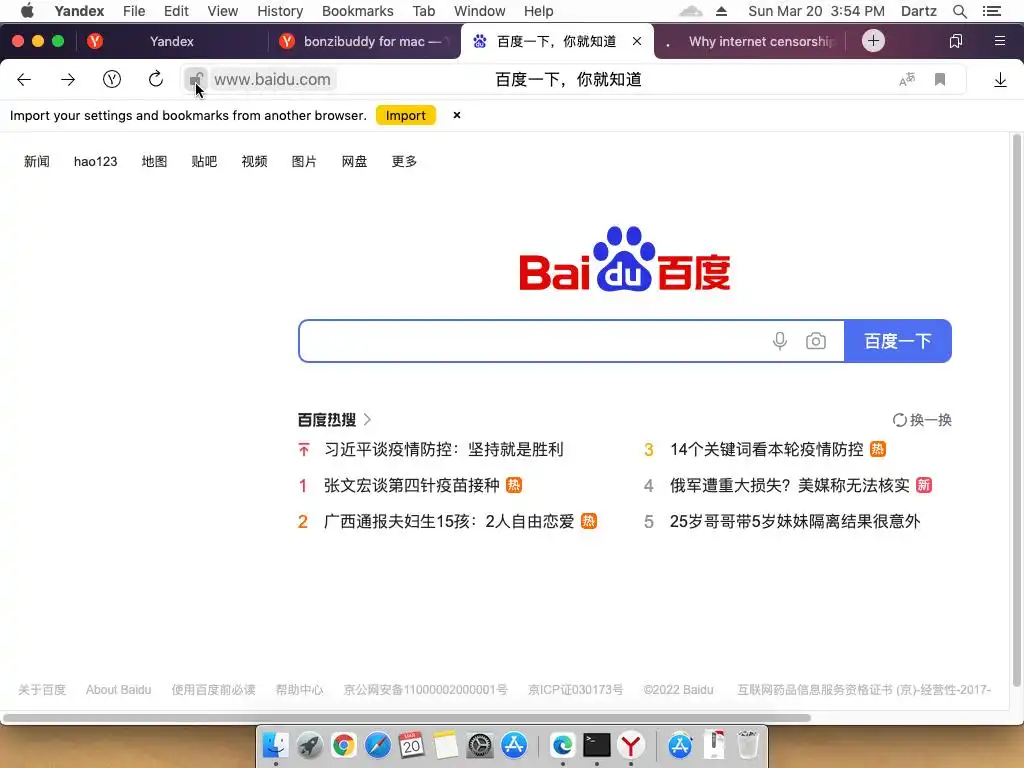This screenshot has height=768, width=1024.
Task: Open Yandex home via the Y circle icon
Action: point(112,80)
